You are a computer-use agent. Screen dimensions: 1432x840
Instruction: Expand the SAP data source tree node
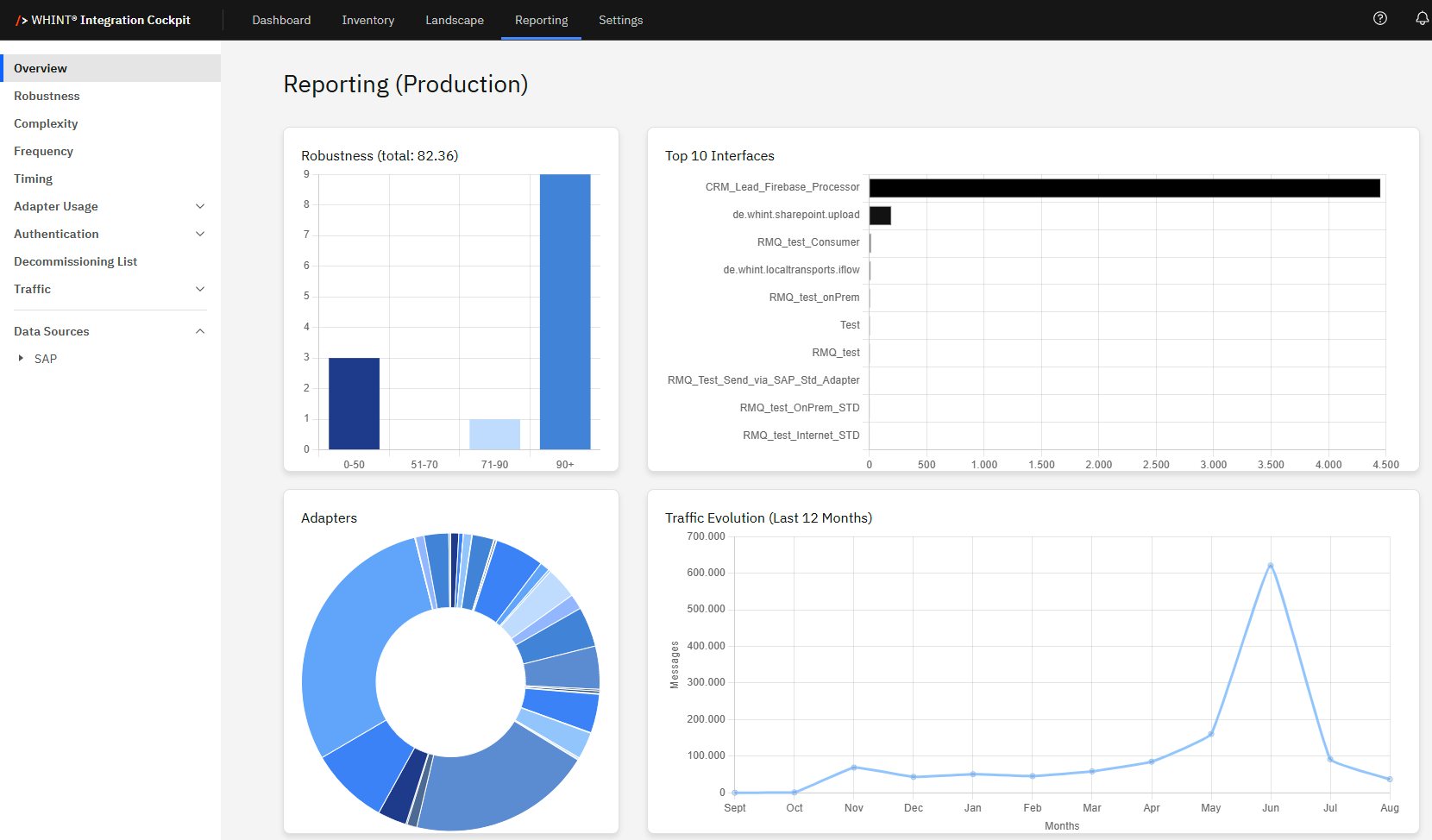[21, 359]
